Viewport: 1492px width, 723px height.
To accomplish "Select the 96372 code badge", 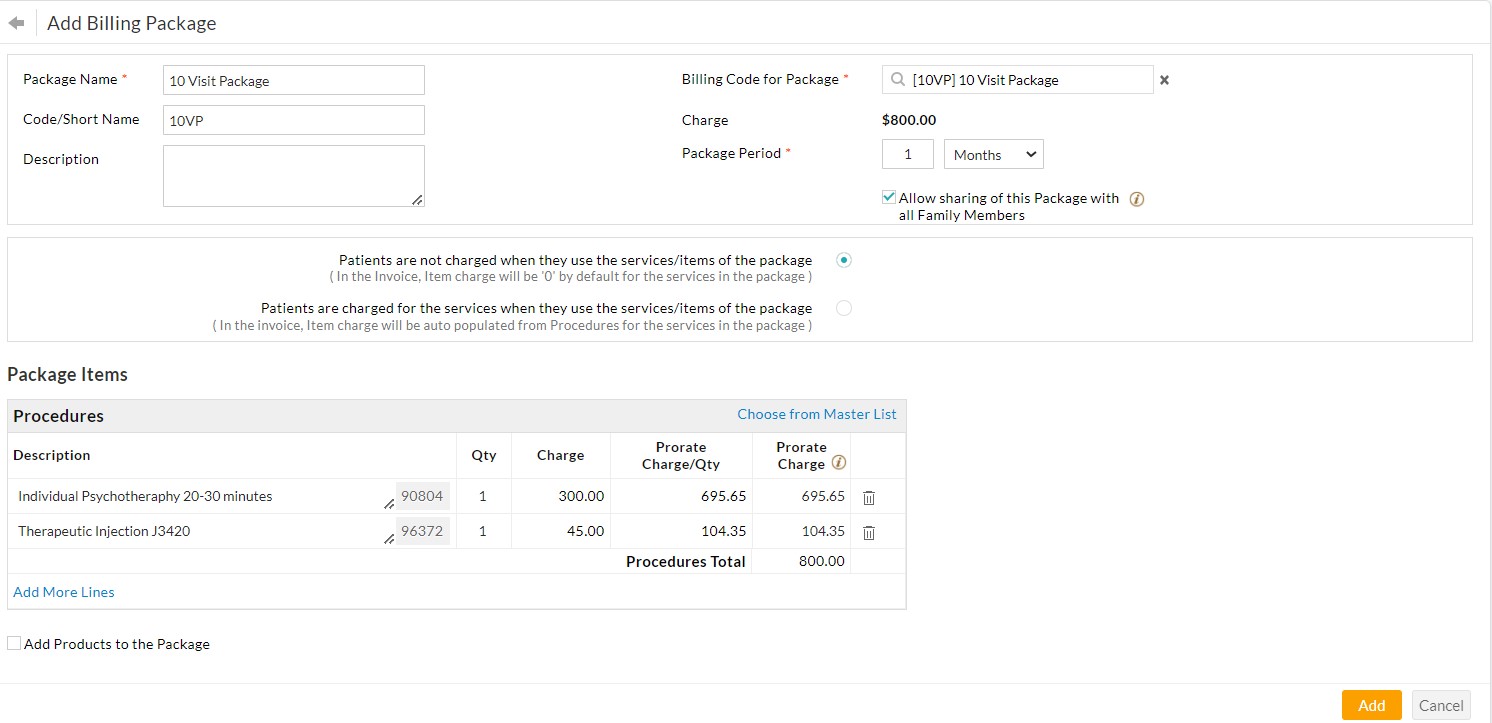I will coord(422,531).
